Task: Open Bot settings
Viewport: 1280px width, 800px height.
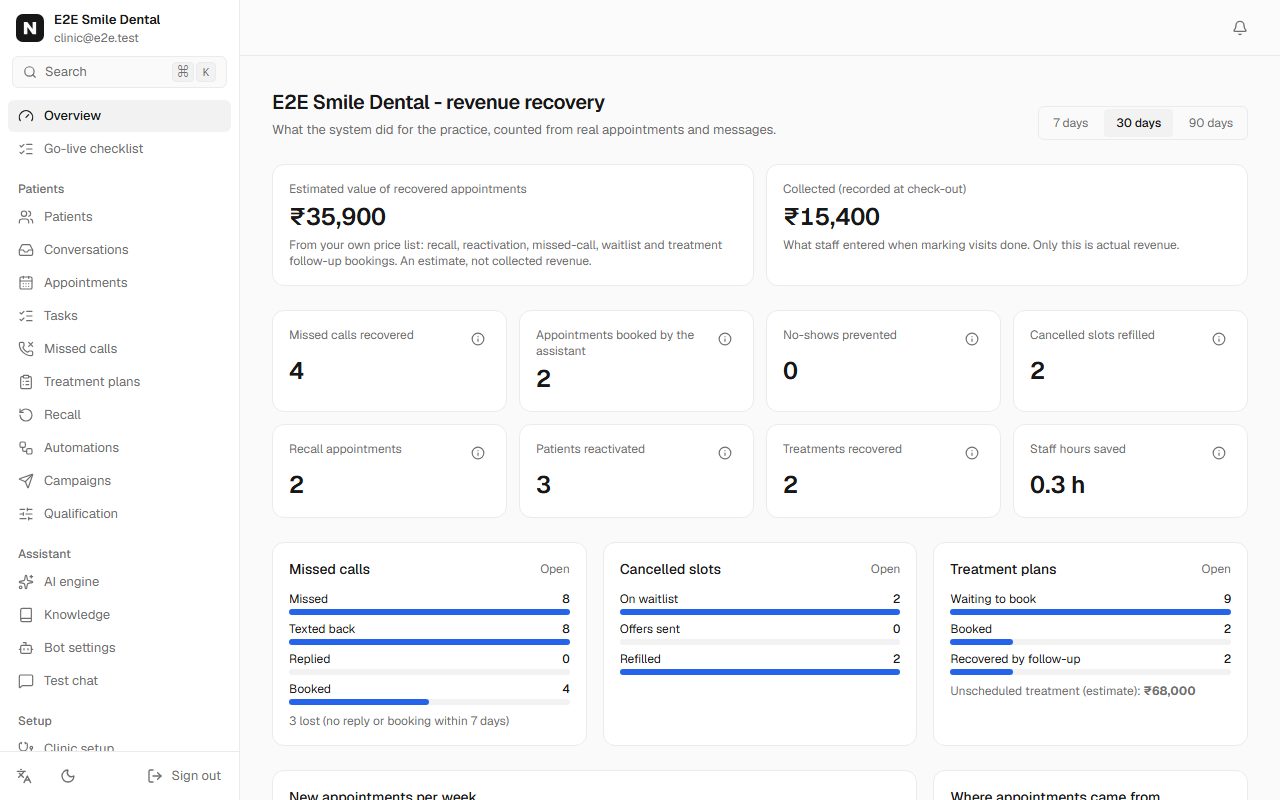Action: (x=119, y=648)
